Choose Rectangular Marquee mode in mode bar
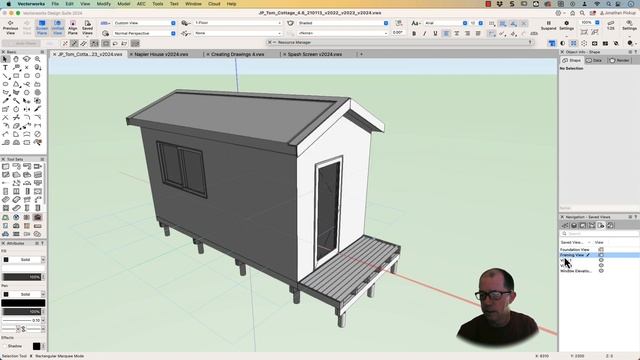640x360 pixels. pyautogui.click(x=106, y=43)
